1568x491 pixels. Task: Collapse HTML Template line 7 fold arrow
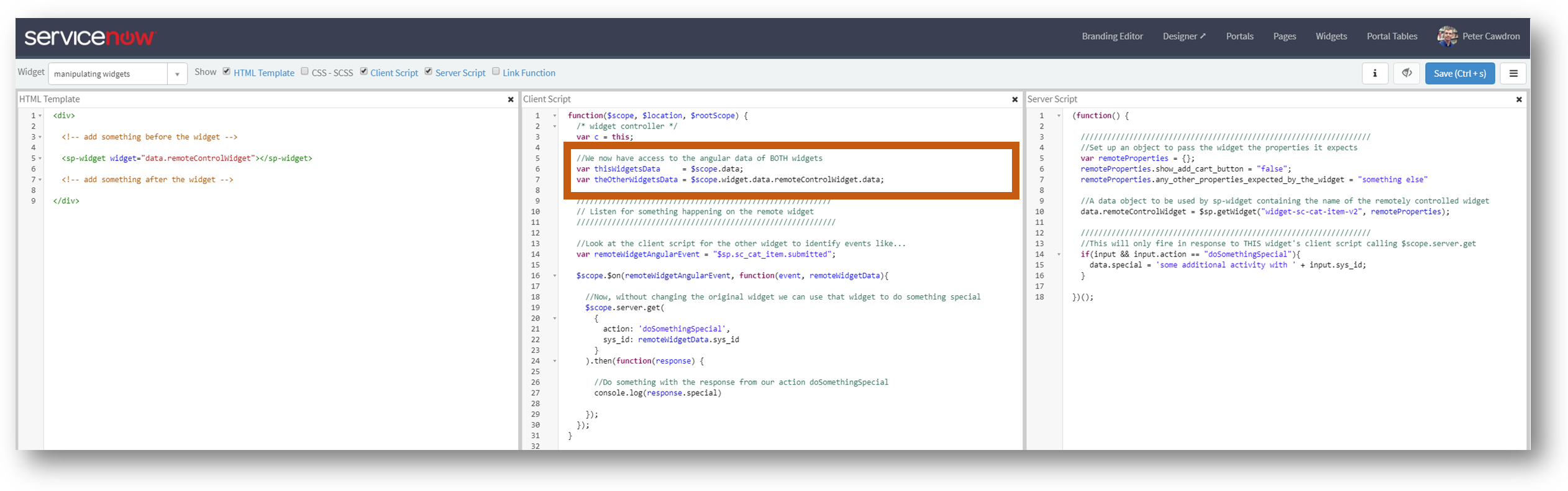click(x=40, y=180)
